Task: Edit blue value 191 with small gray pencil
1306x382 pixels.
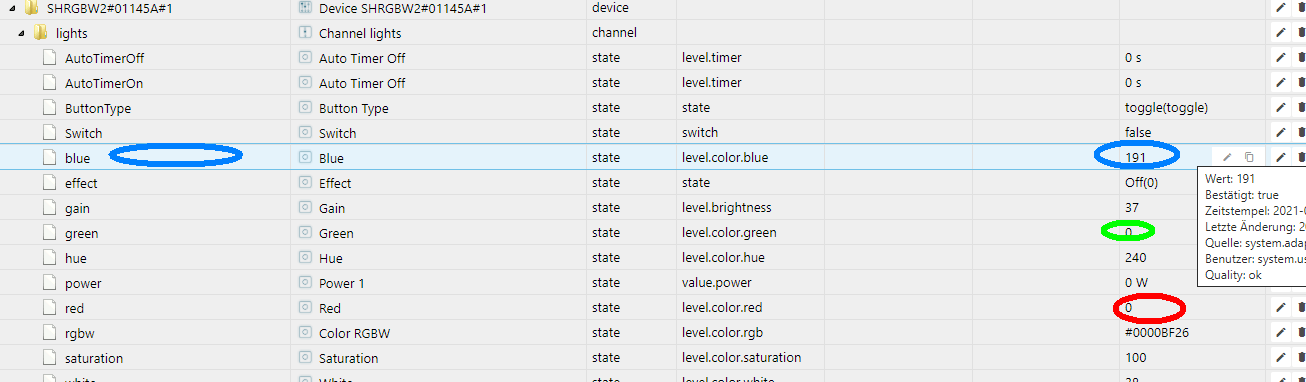Action: coord(1227,158)
